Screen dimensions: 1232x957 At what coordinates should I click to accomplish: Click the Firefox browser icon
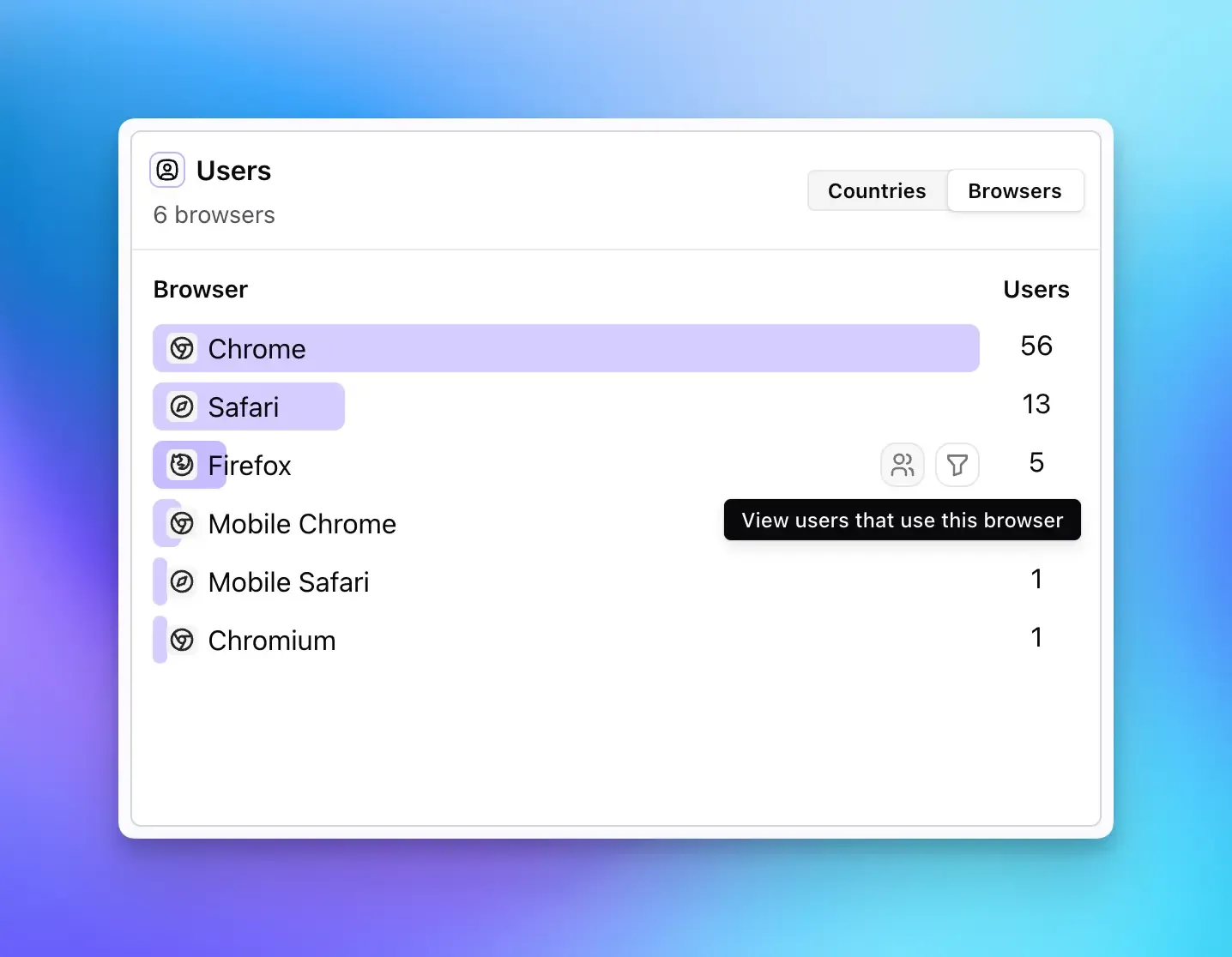tap(181, 465)
